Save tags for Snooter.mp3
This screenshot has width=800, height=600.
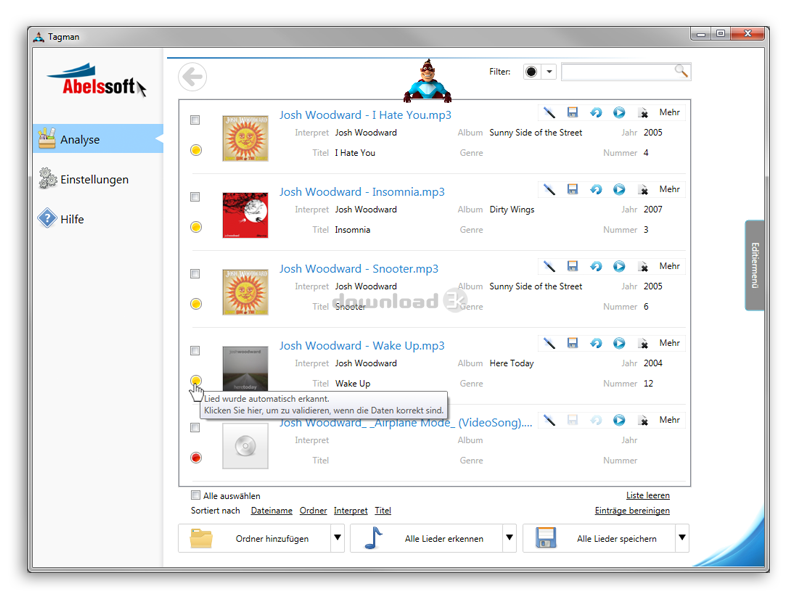pos(572,266)
